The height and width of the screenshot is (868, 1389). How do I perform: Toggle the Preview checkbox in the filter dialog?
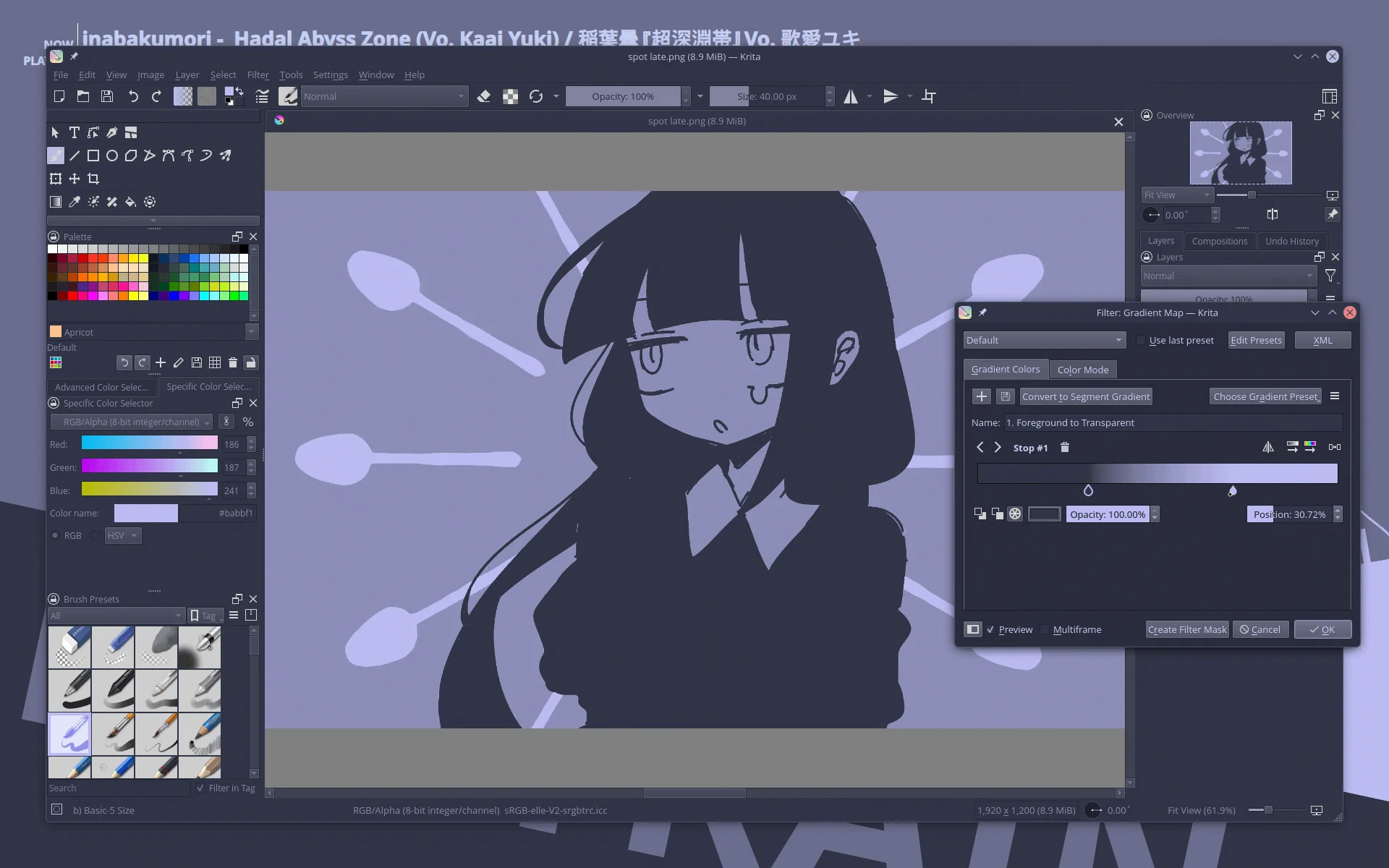coord(990,629)
